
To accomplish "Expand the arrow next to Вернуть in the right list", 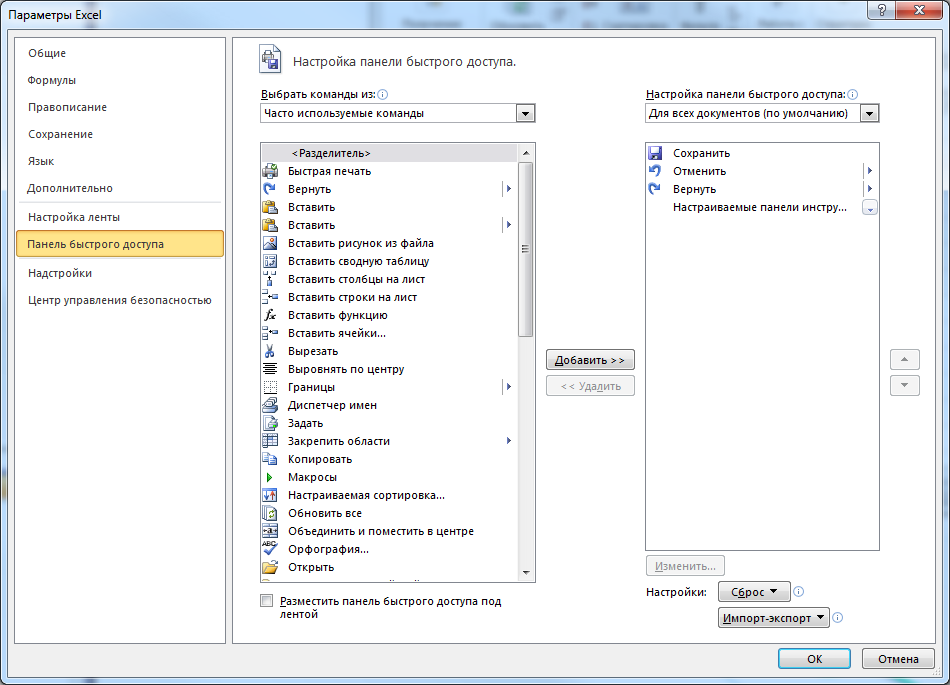I will click(x=869, y=189).
